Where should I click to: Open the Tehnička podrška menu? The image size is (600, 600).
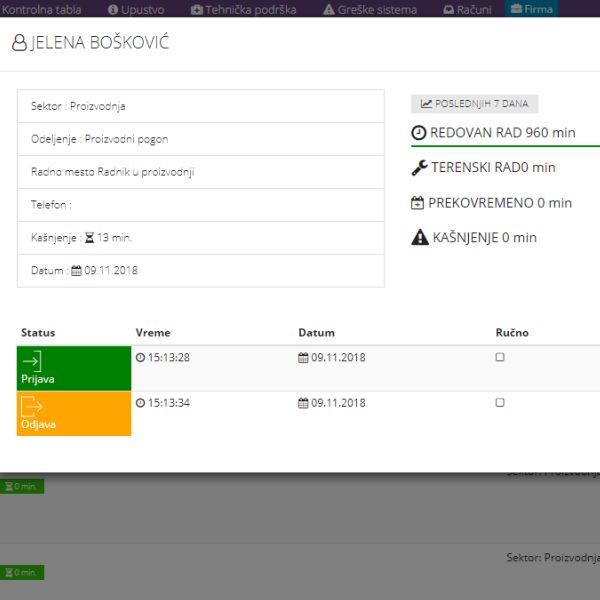point(243,9)
